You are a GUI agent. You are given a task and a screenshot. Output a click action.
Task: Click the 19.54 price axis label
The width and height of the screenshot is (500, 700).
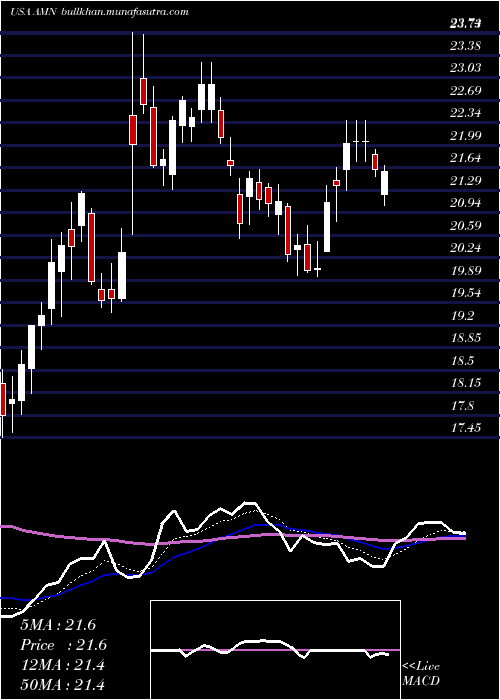click(x=466, y=293)
